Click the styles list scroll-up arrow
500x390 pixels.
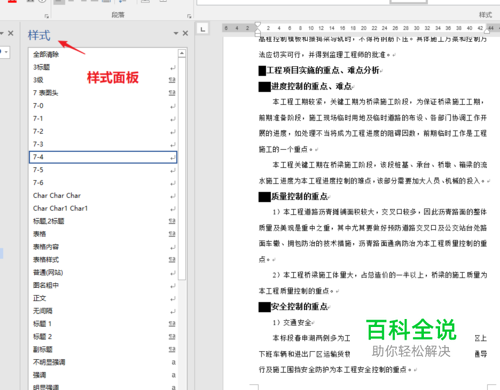click(x=182, y=53)
